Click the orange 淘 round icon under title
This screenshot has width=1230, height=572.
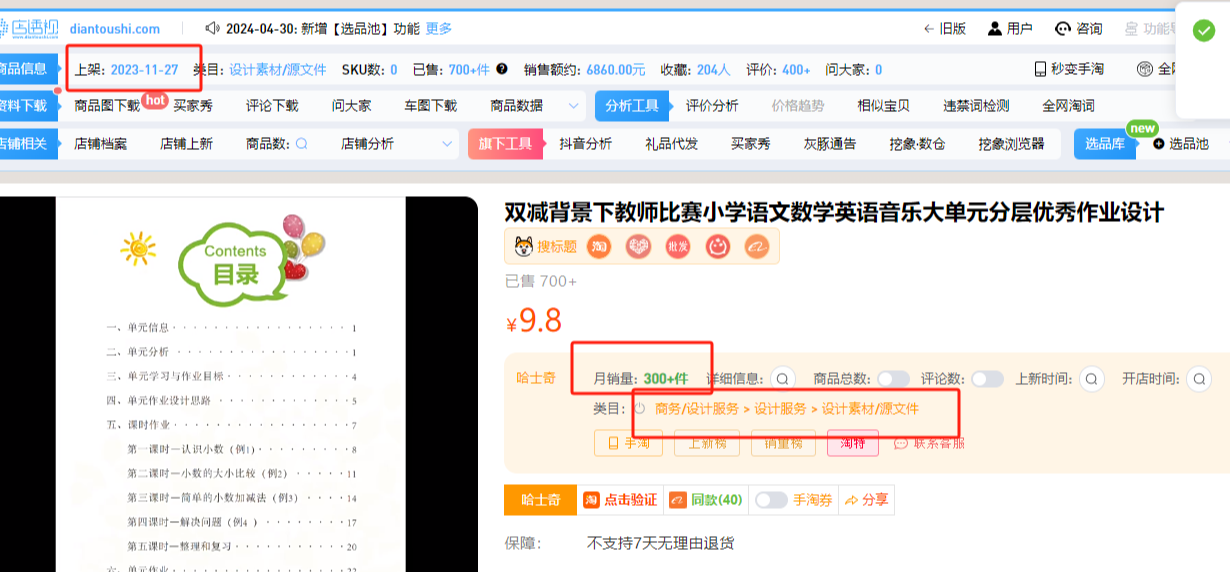pos(598,246)
